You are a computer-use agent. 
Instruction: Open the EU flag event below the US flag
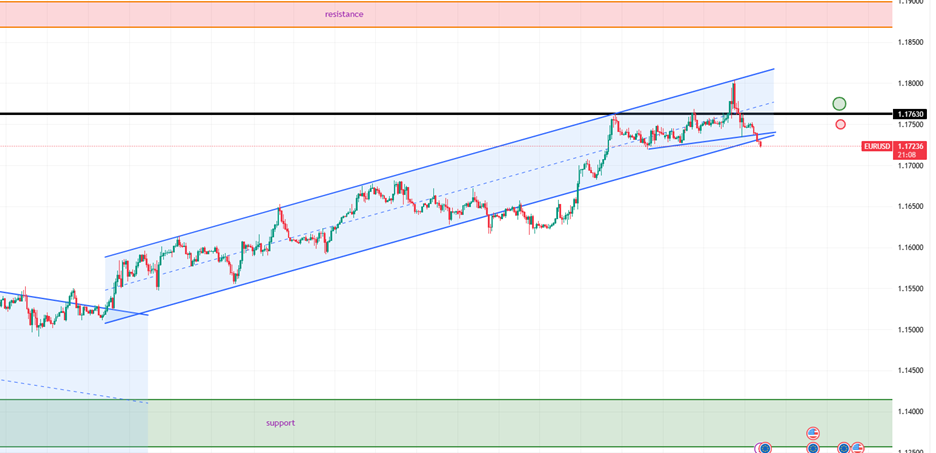(x=813, y=448)
